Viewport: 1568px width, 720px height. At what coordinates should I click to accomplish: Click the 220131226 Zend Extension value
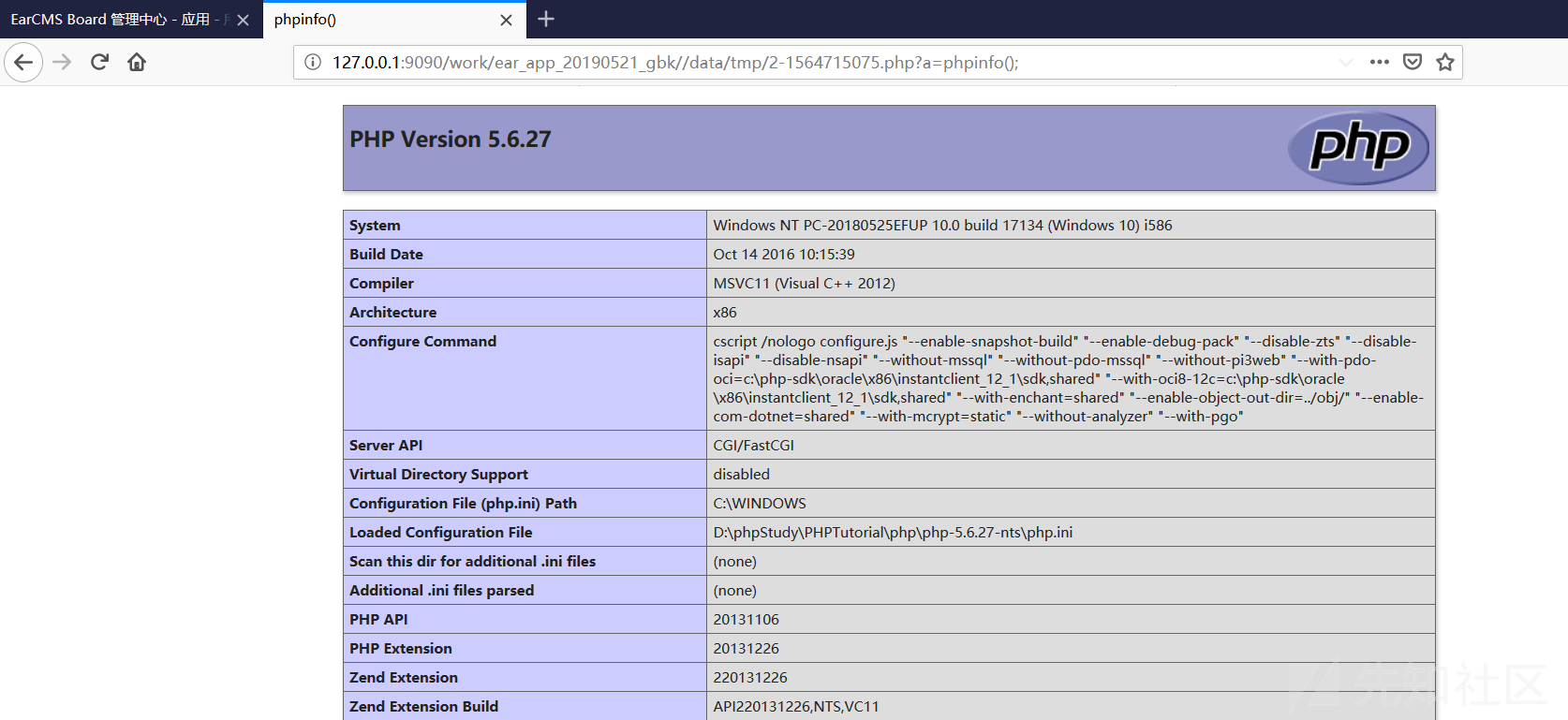point(750,678)
